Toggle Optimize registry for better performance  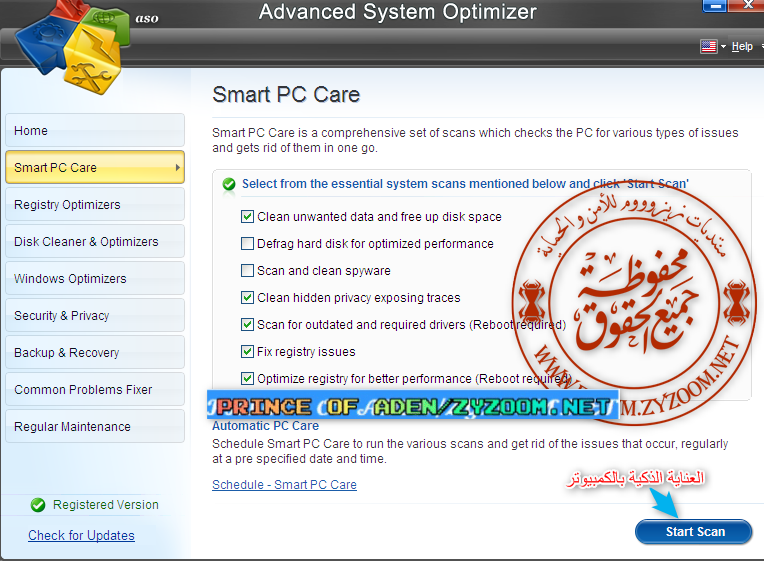tap(248, 378)
